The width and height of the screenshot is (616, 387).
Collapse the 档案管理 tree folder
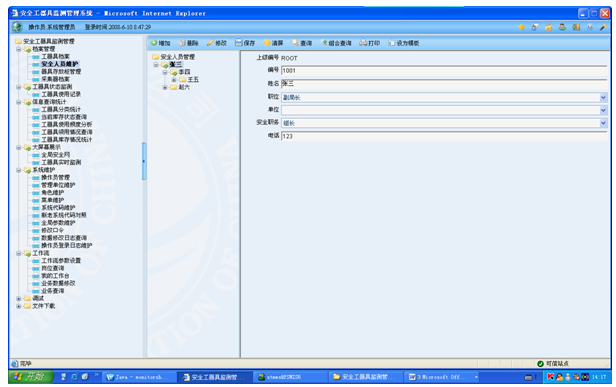pyautogui.click(x=19, y=49)
